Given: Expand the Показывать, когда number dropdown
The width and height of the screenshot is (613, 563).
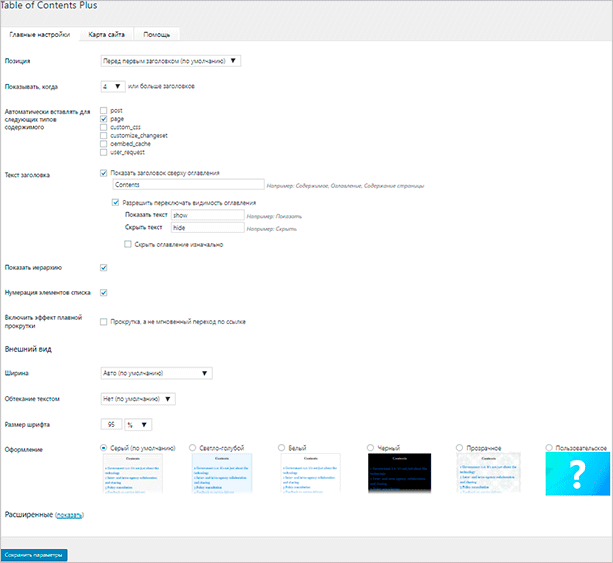Looking at the screenshot, I should [x=112, y=86].
